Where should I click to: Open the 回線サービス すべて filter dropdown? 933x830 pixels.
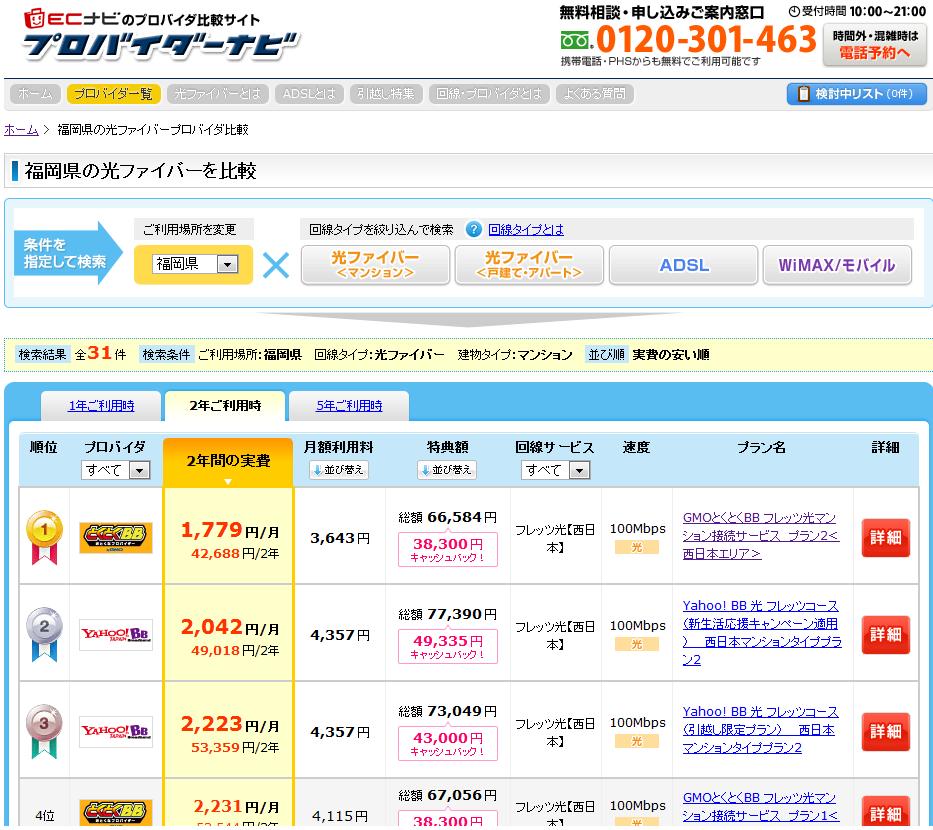pyautogui.click(x=555, y=470)
